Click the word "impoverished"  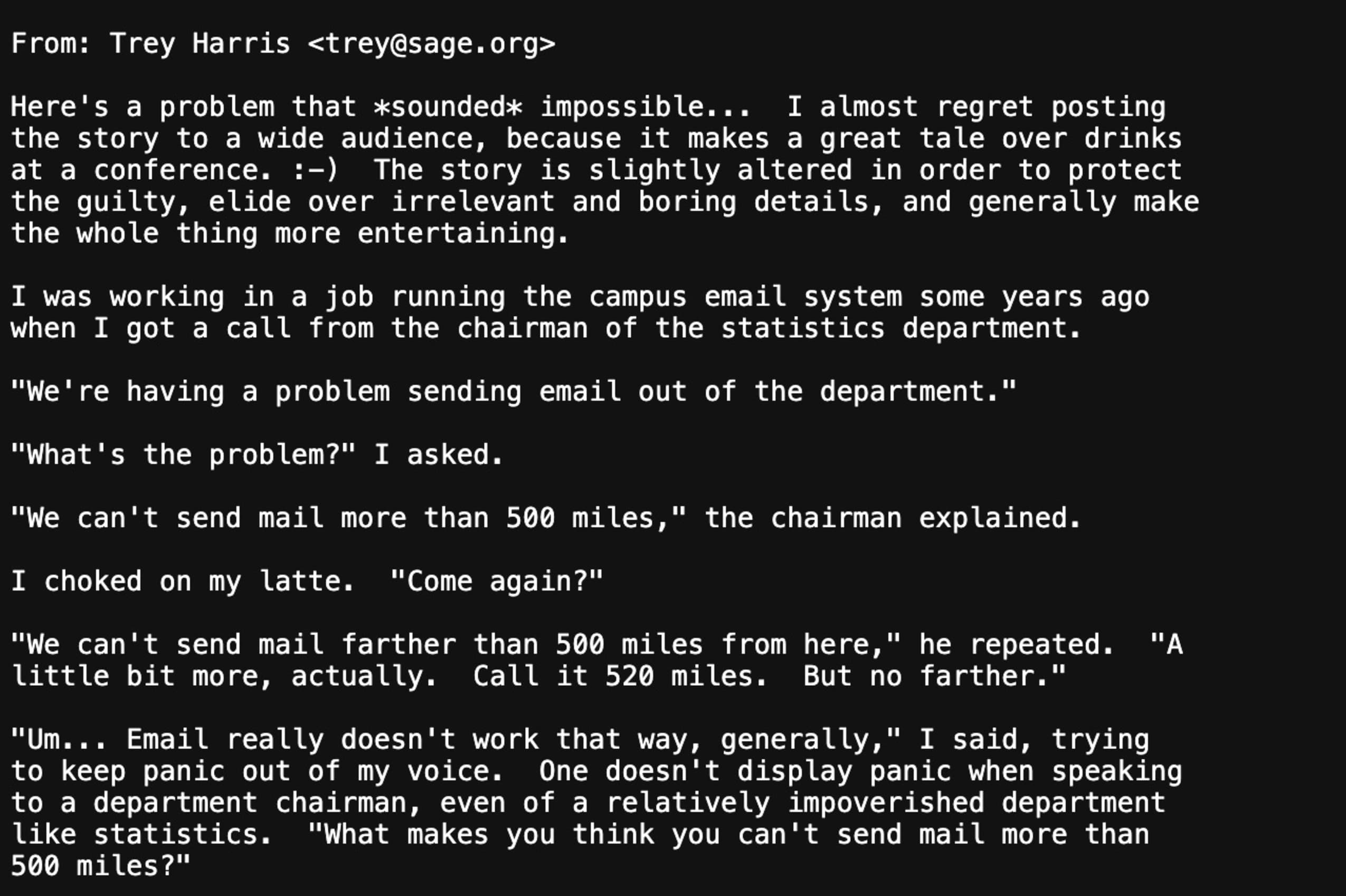point(886,803)
